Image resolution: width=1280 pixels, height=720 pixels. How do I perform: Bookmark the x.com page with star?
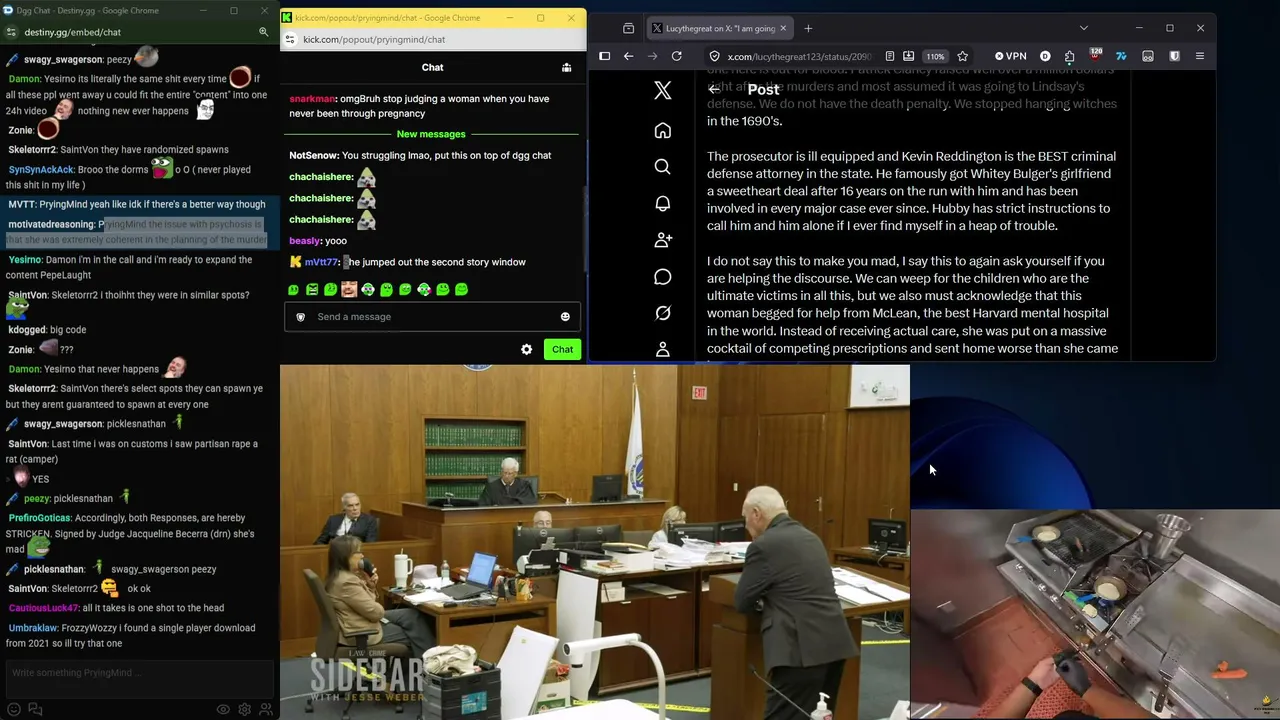click(962, 56)
